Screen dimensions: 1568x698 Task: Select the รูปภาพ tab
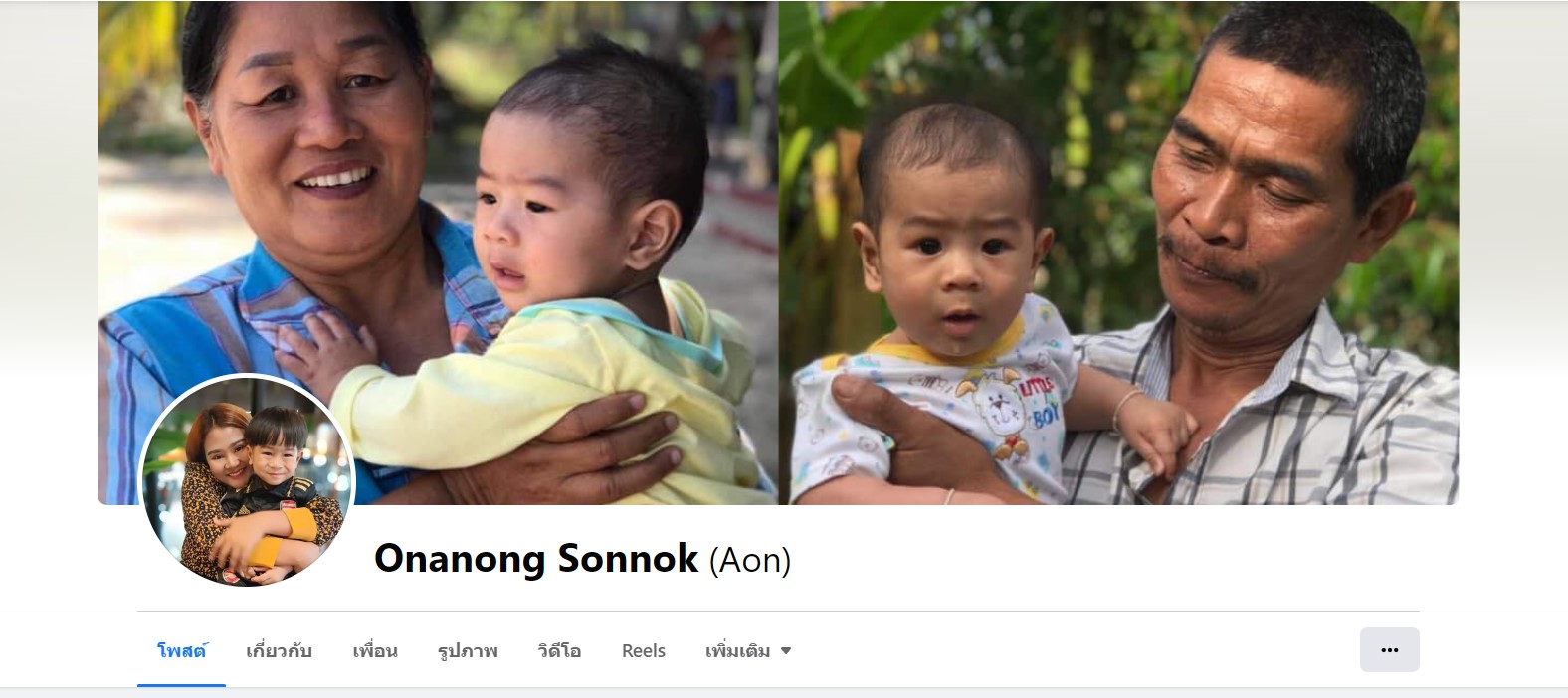click(468, 651)
